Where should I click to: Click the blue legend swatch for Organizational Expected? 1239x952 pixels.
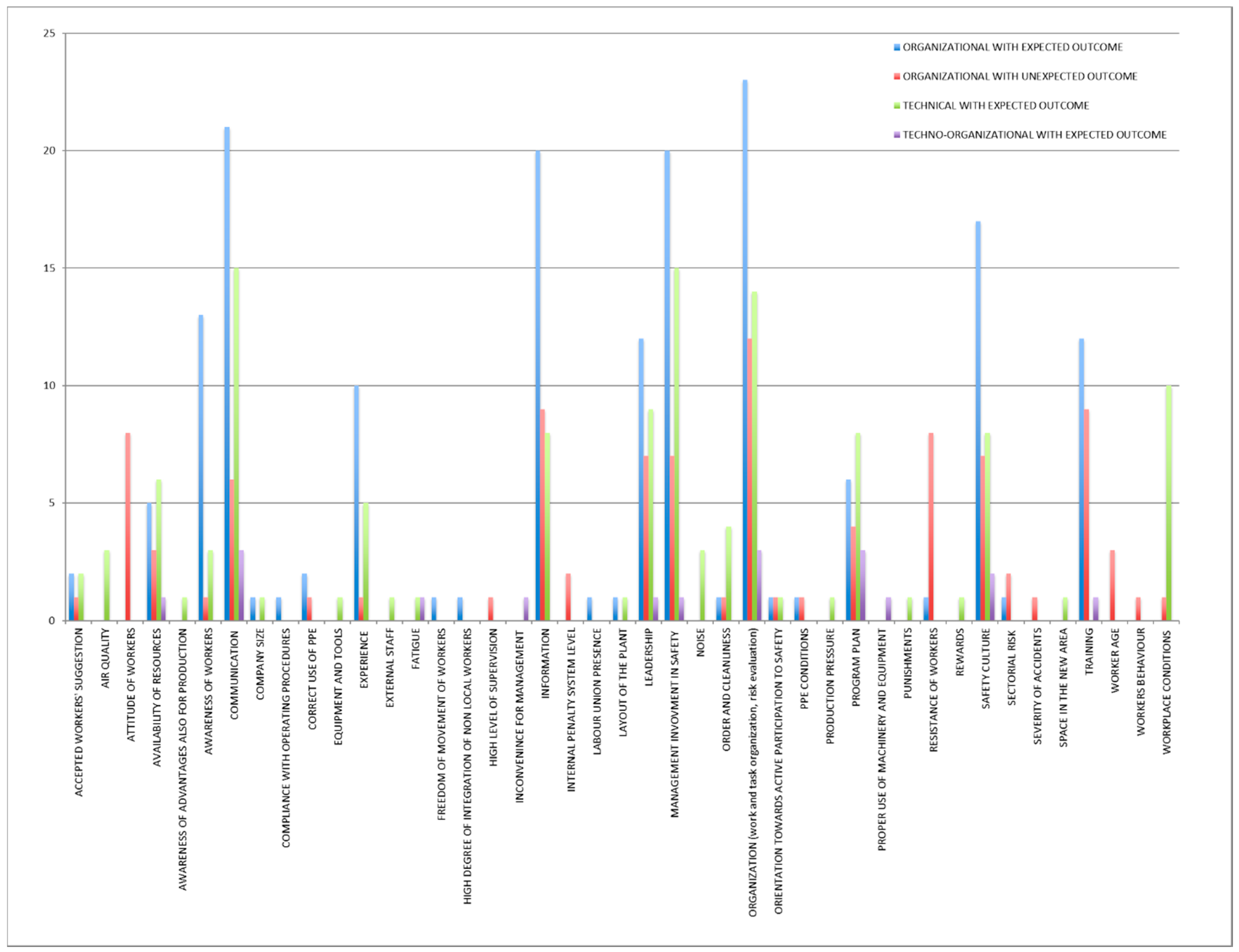coord(897,48)
